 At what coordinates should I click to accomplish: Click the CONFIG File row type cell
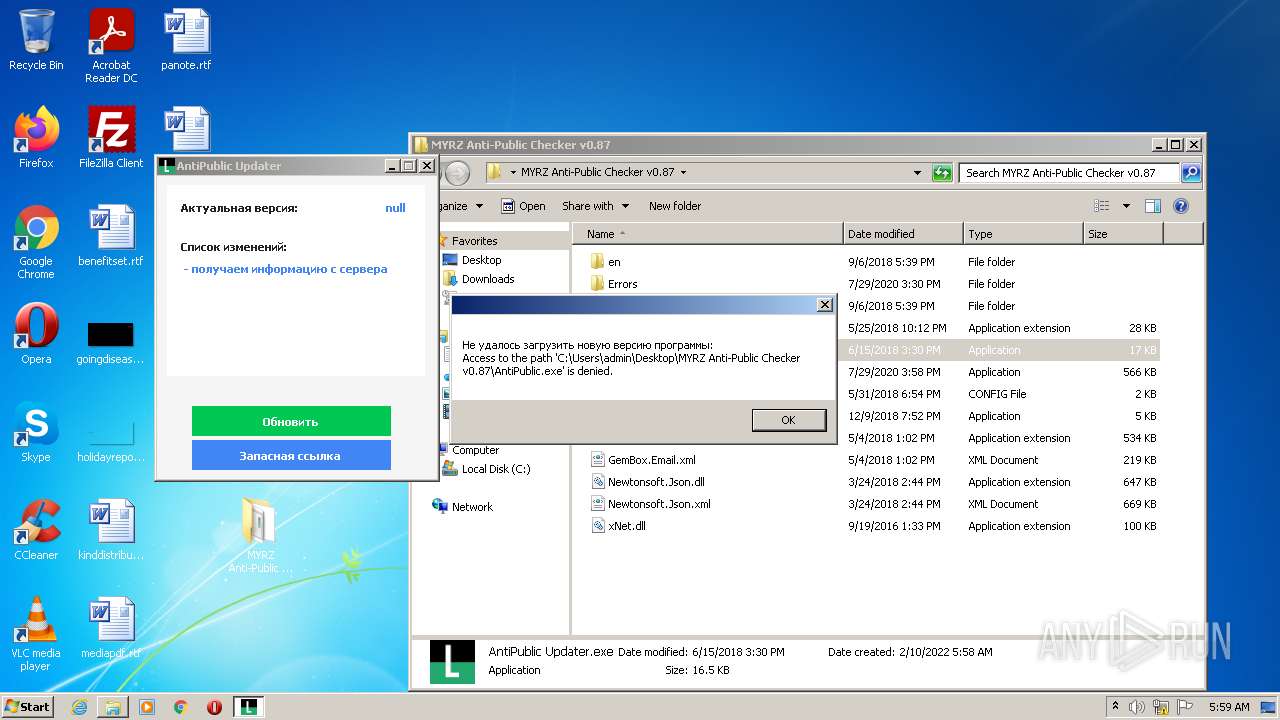pos(997,394)
